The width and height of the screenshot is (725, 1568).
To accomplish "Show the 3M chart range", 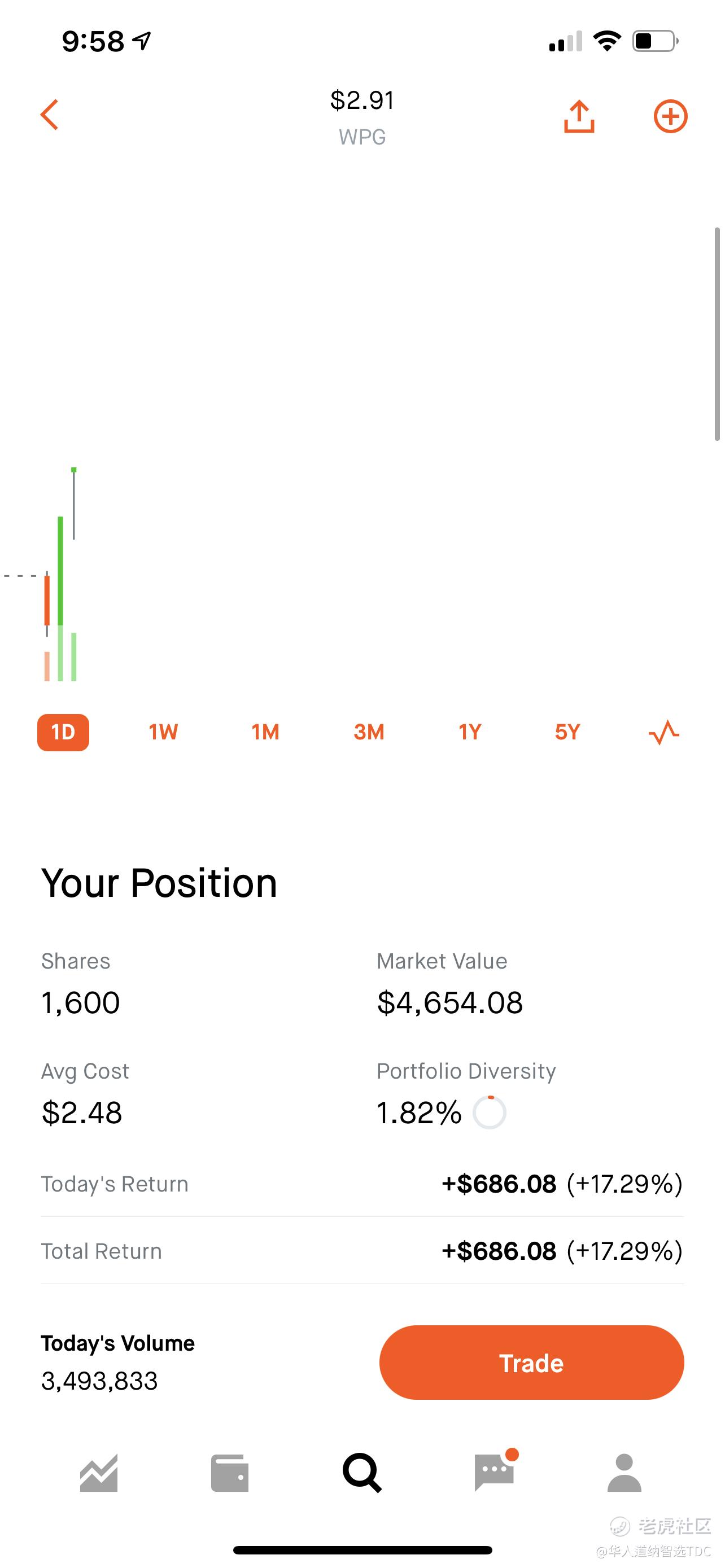I will pyautogui.click(x=369, y=732).
